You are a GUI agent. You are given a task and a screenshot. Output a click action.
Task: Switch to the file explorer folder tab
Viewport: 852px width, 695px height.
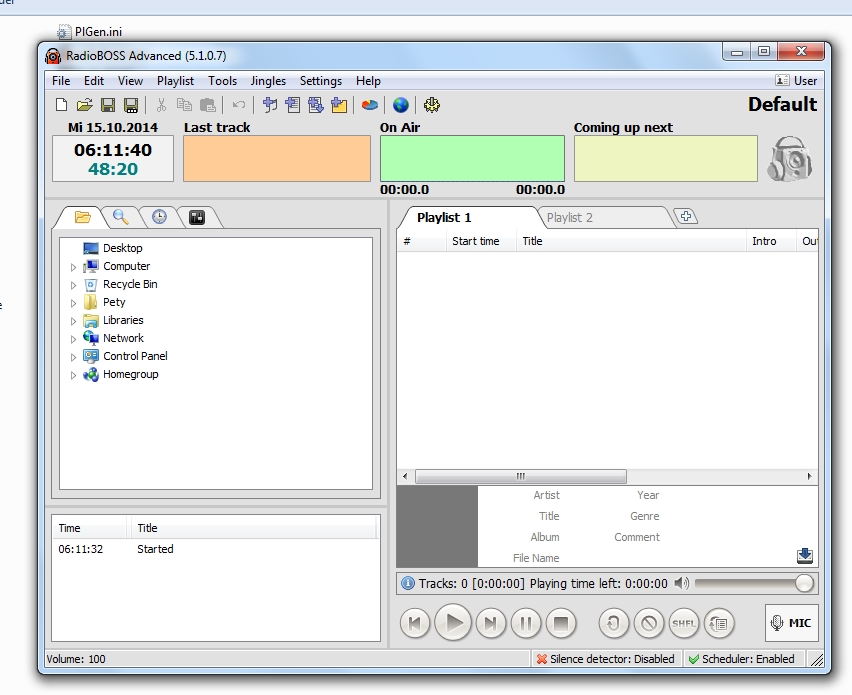point(83,217)
